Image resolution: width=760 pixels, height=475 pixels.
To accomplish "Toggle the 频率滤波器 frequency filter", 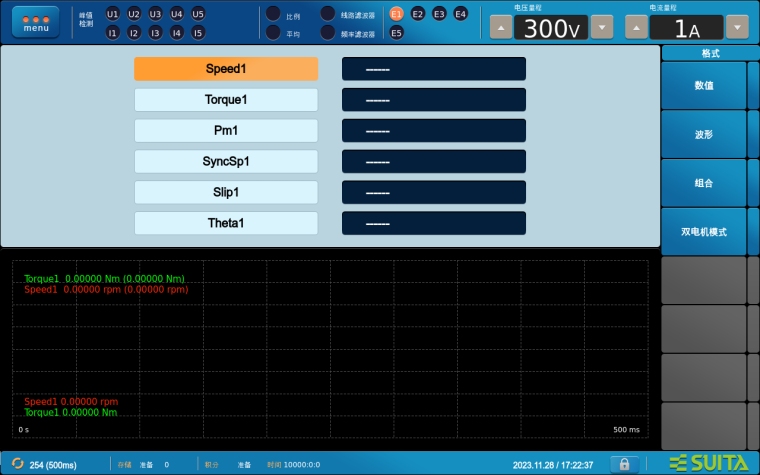I will pyautogui.click(x=328, y=33).
